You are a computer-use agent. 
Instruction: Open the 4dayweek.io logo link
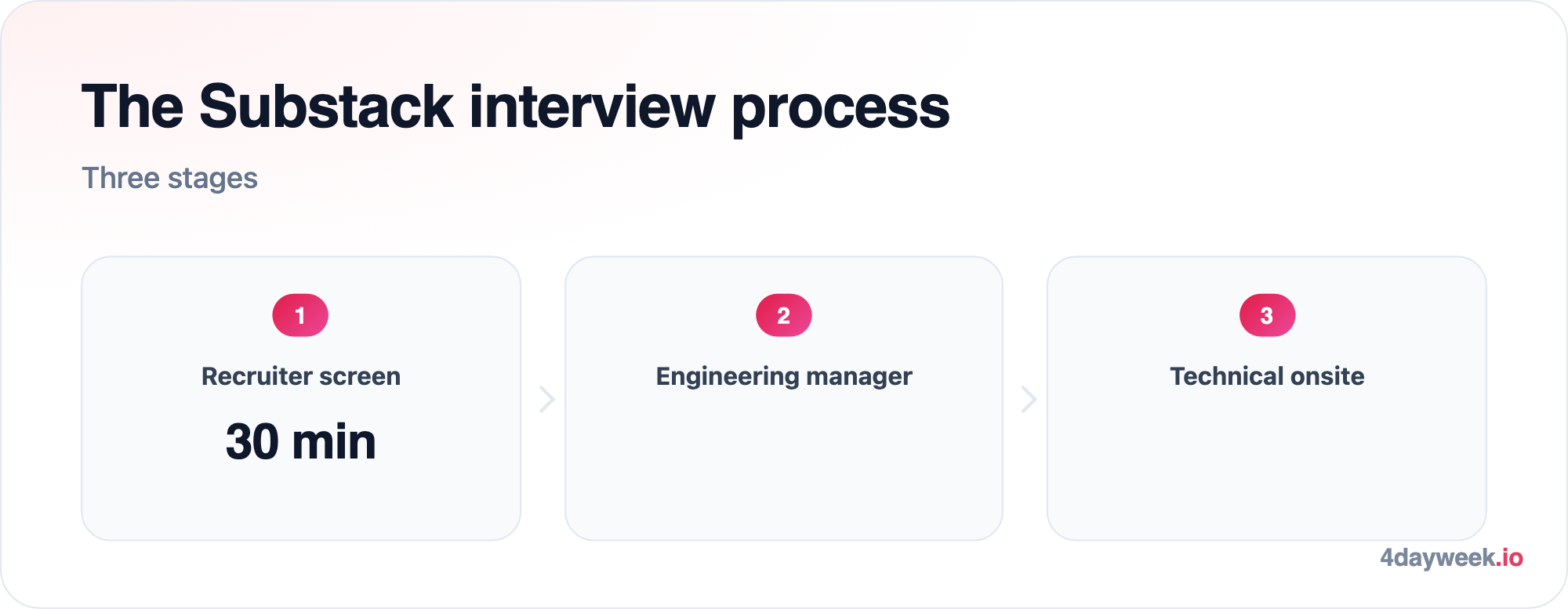click(x=1451, y=558)
